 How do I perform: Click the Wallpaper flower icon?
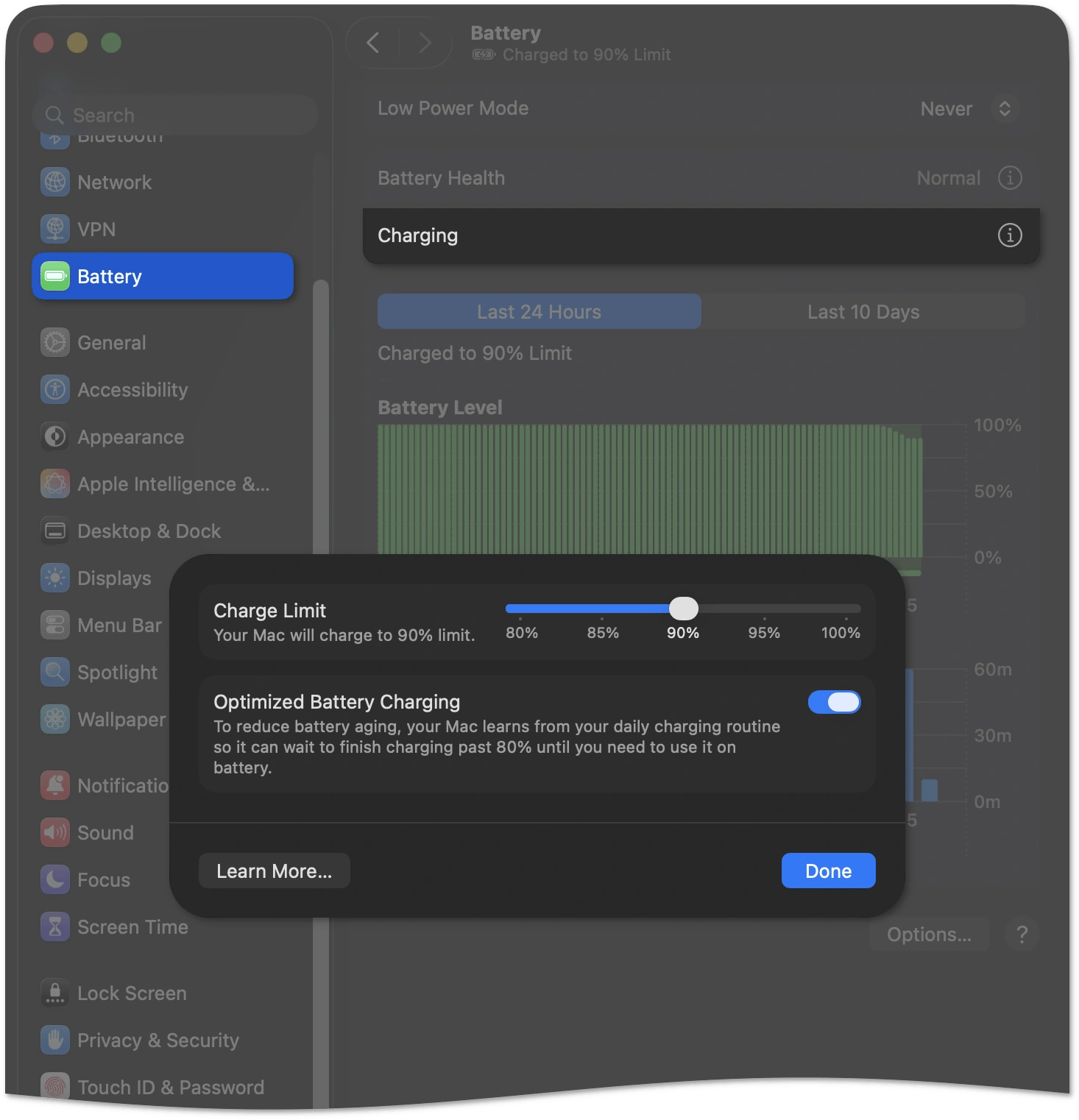(x=55, y=719)
